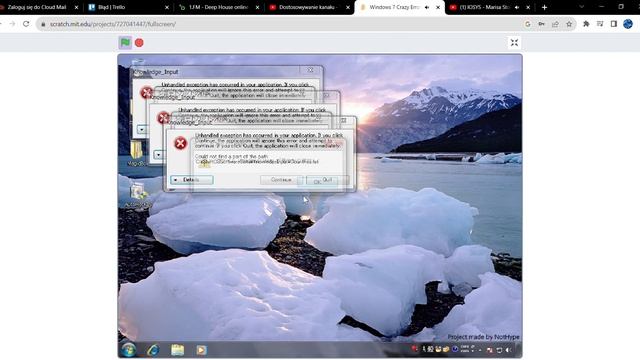640x360 pixels.
Task: Click the installer desktop icon below the folder
Action: (138, 192)
